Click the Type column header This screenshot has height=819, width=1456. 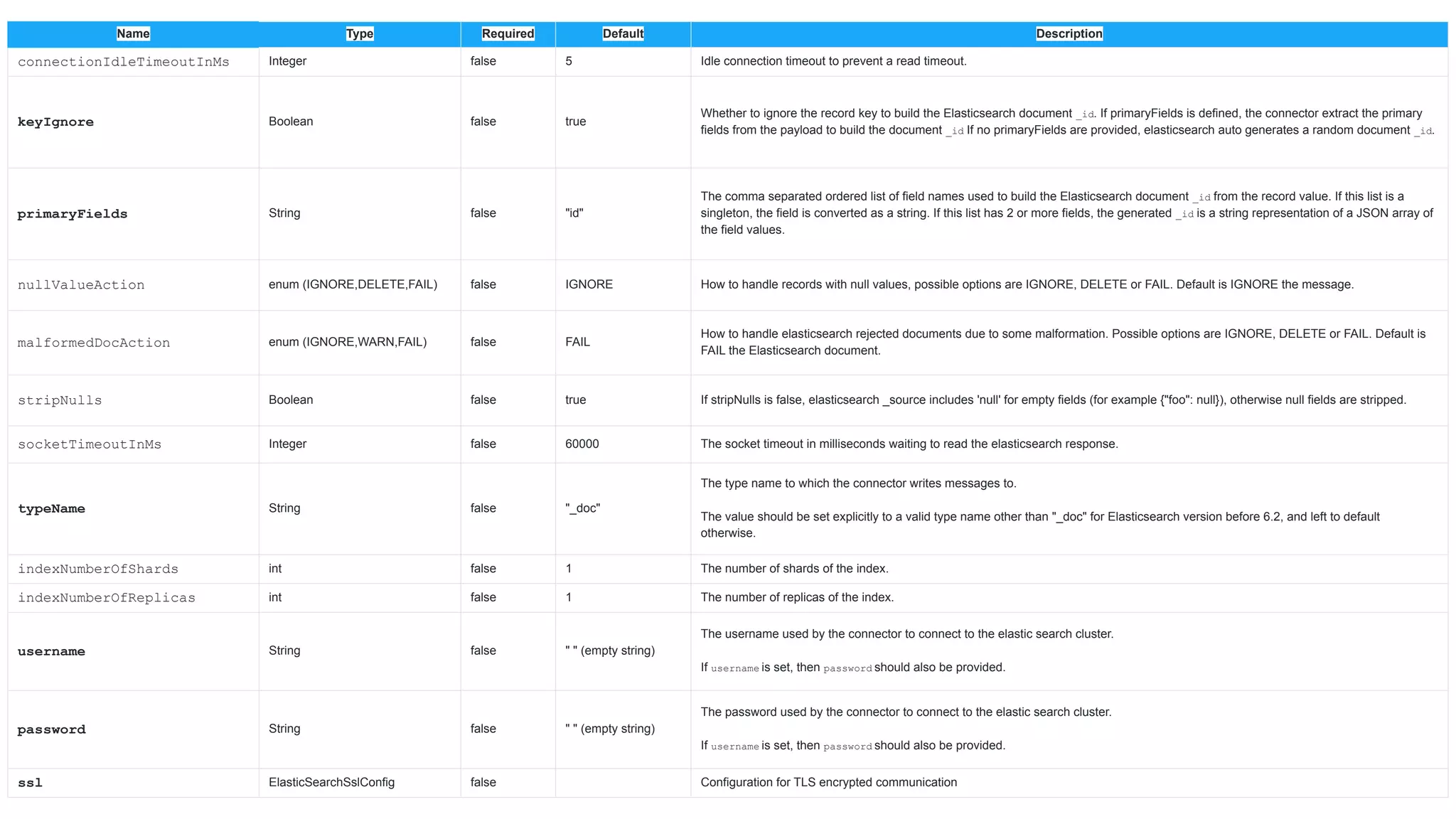coord(360,33)
